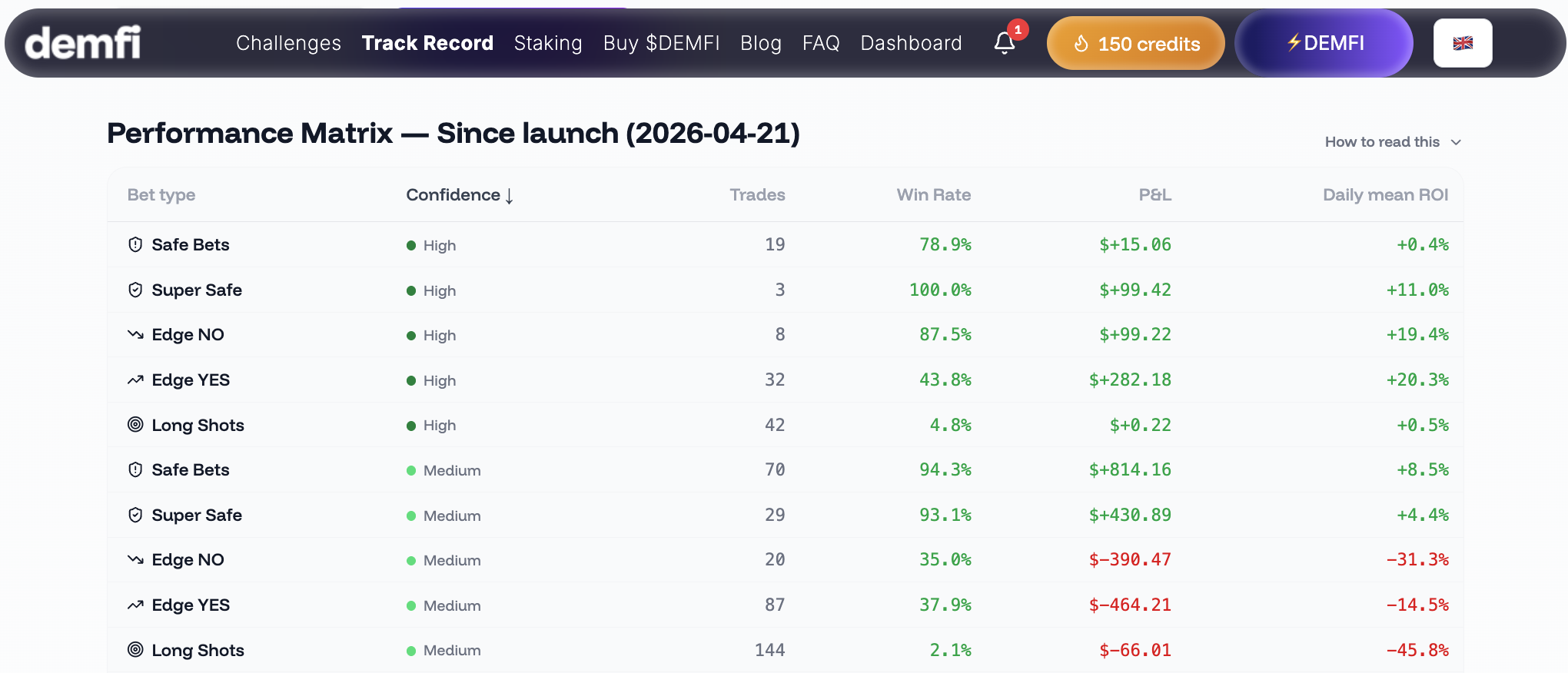The image size is (1568, 673).
Task: Go to the Staking menu item
Action: coord(548,43)
